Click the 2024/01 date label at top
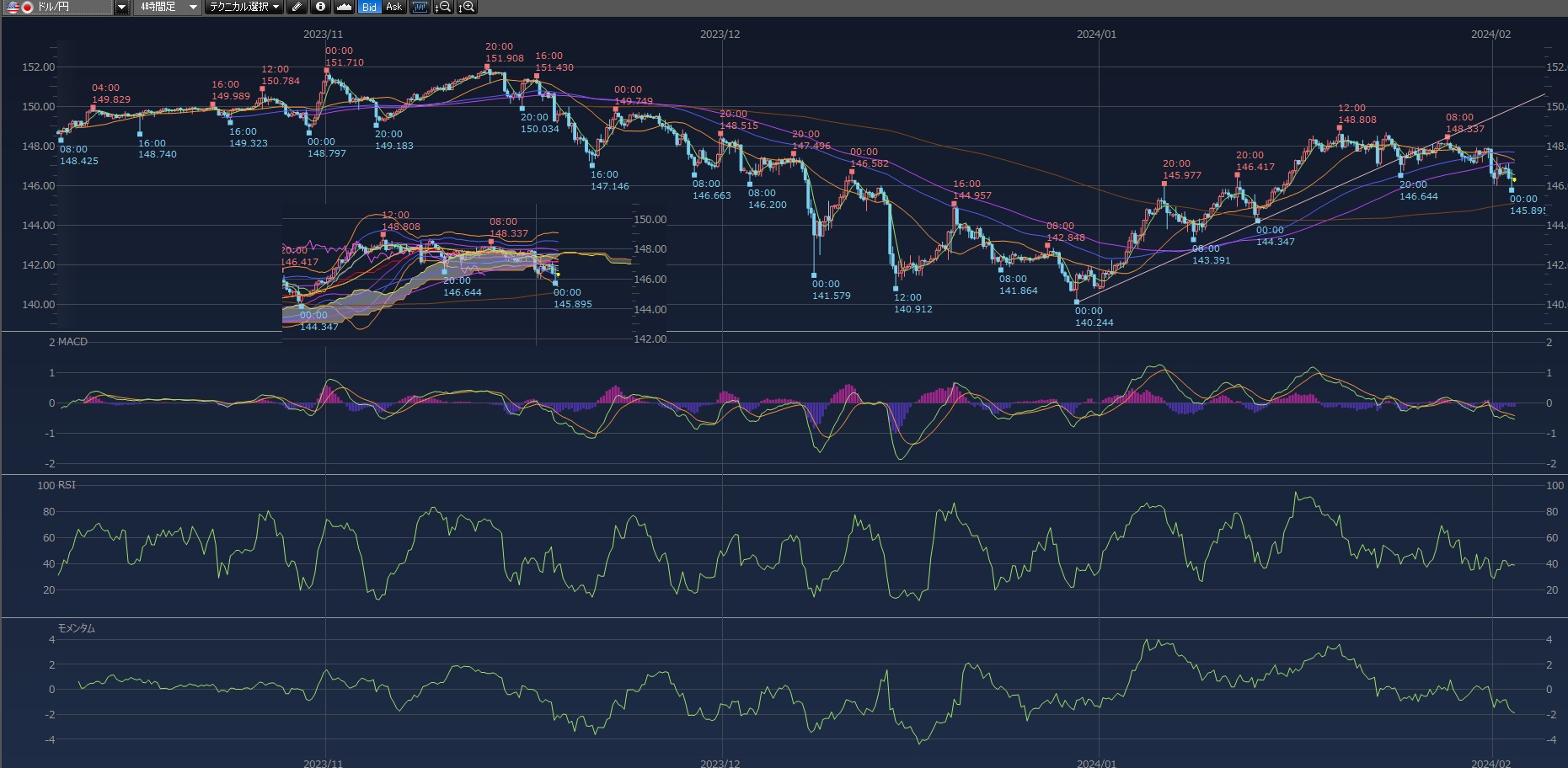The width and height of the screenshot is (1568, 768). tap(1096, 35)
